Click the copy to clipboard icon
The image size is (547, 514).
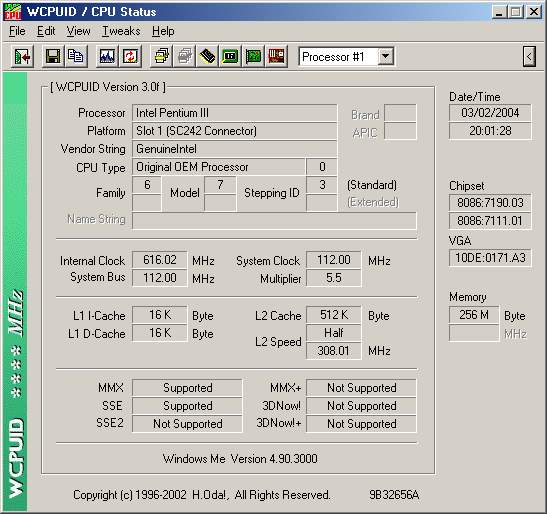(75, 56)
